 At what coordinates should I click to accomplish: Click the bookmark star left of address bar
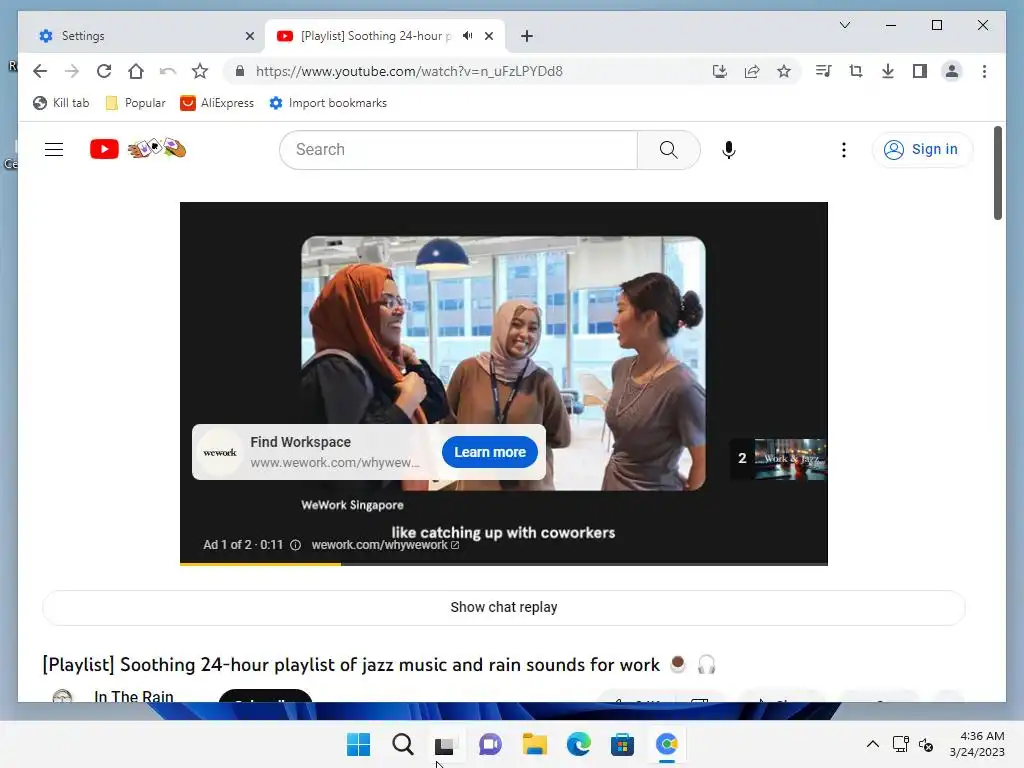point(200,71)
